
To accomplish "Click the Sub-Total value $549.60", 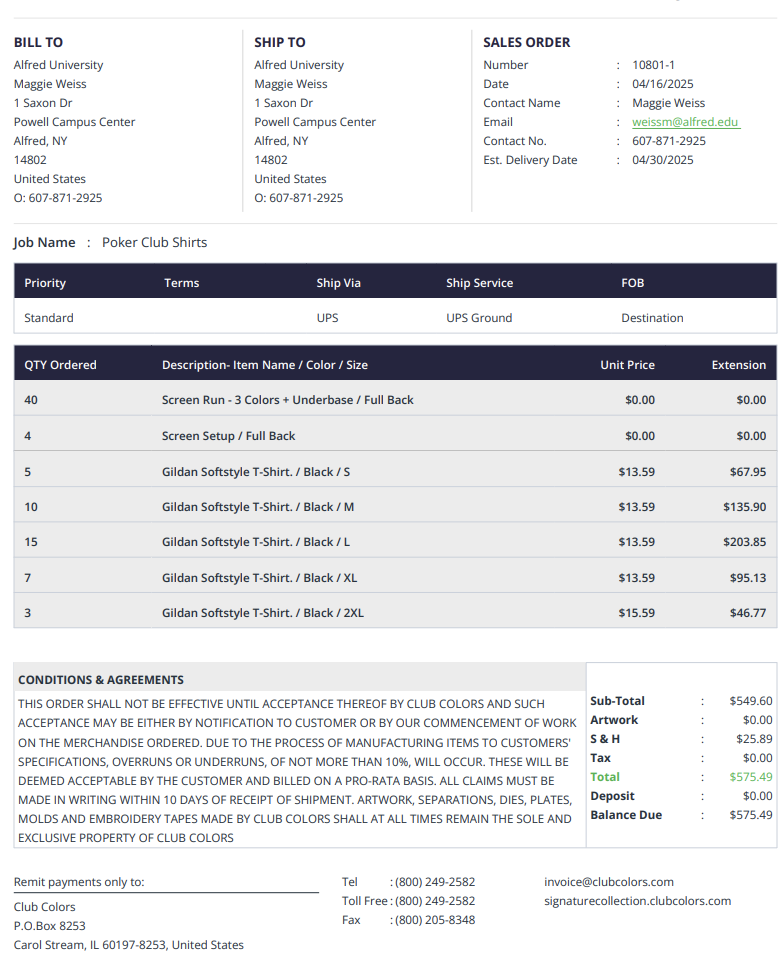I will [750, 701].
